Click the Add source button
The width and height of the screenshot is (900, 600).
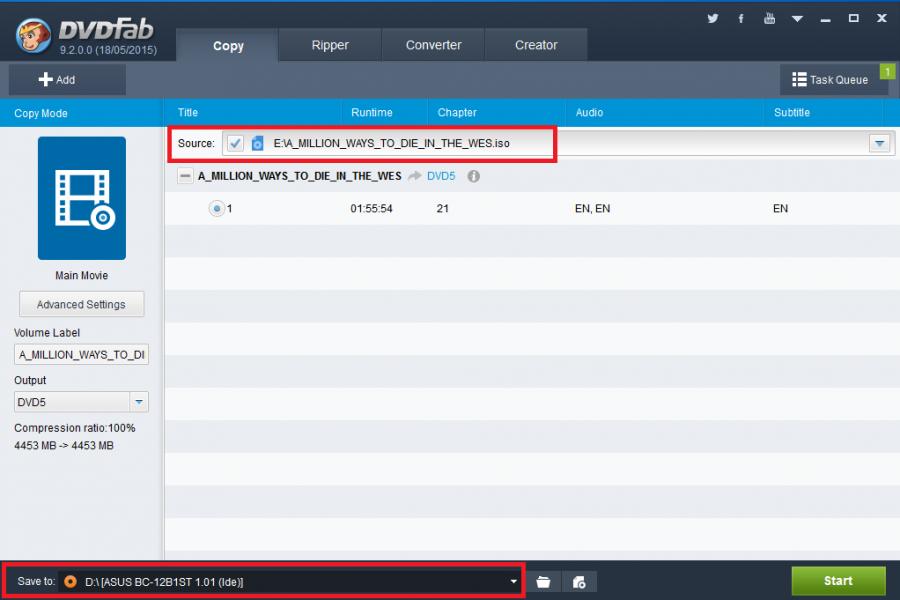(x=67, y=79)
